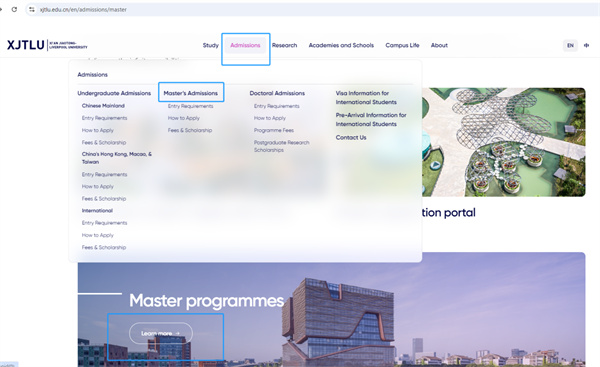Screen dimensions: 600x367
Task: Open Visa Information for International Students
Action: click(366, 98)
